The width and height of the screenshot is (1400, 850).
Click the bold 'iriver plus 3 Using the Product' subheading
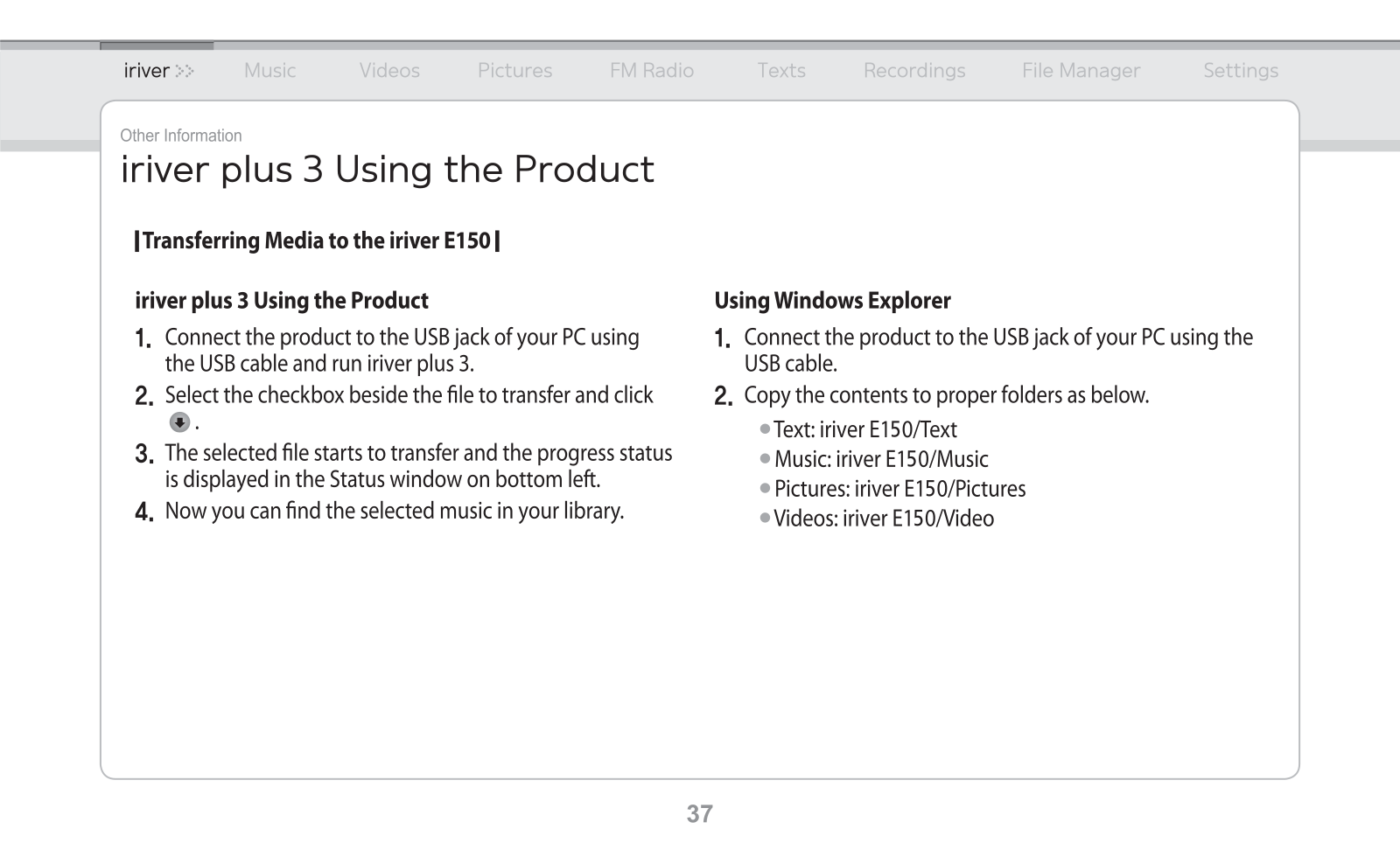tap(282, 301)
